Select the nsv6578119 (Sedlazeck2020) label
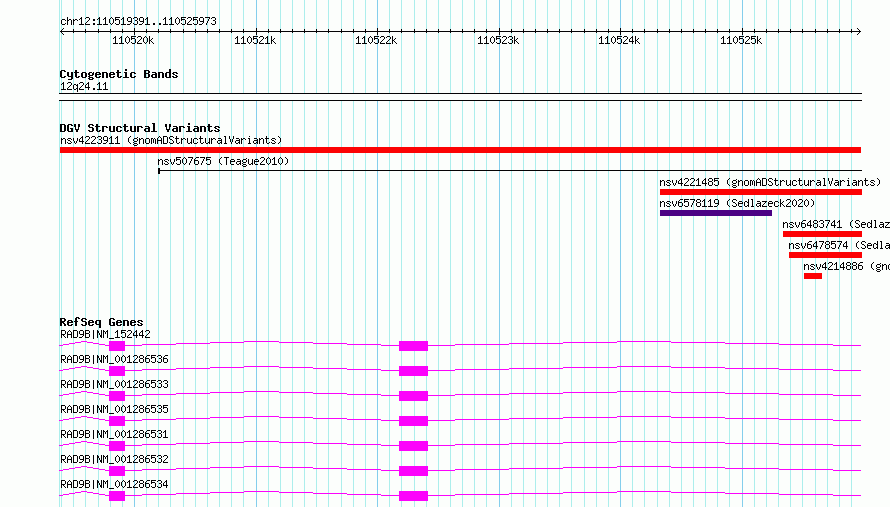This screenshot has height=507, width=890. click(x=737, y=203)
